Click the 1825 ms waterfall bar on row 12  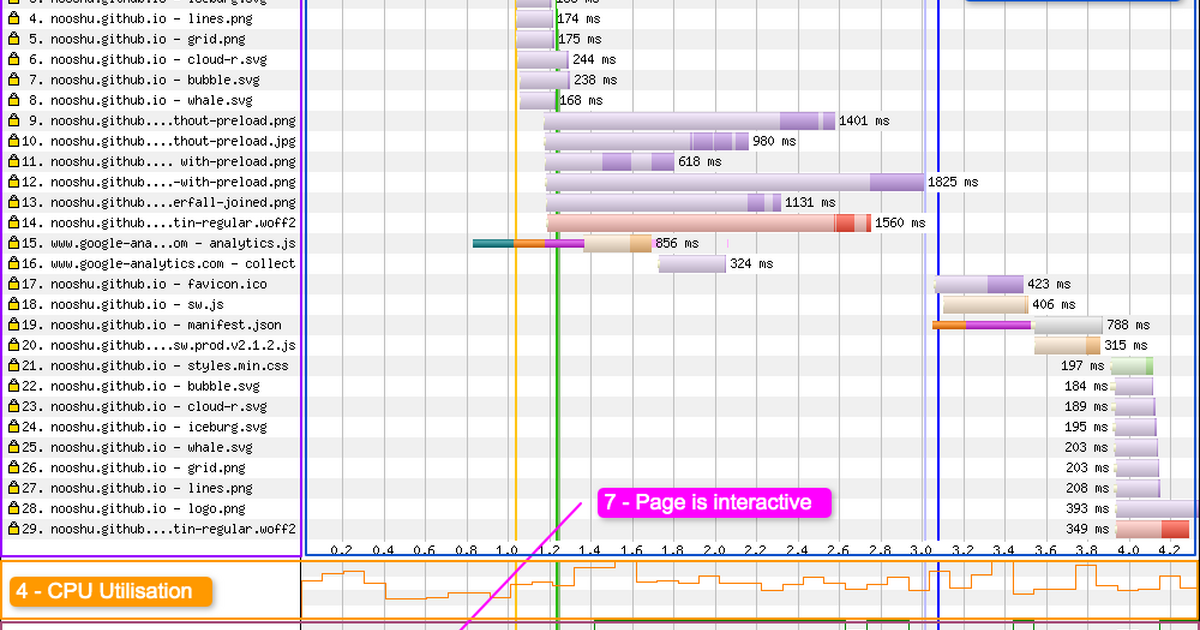click(735, 182)
